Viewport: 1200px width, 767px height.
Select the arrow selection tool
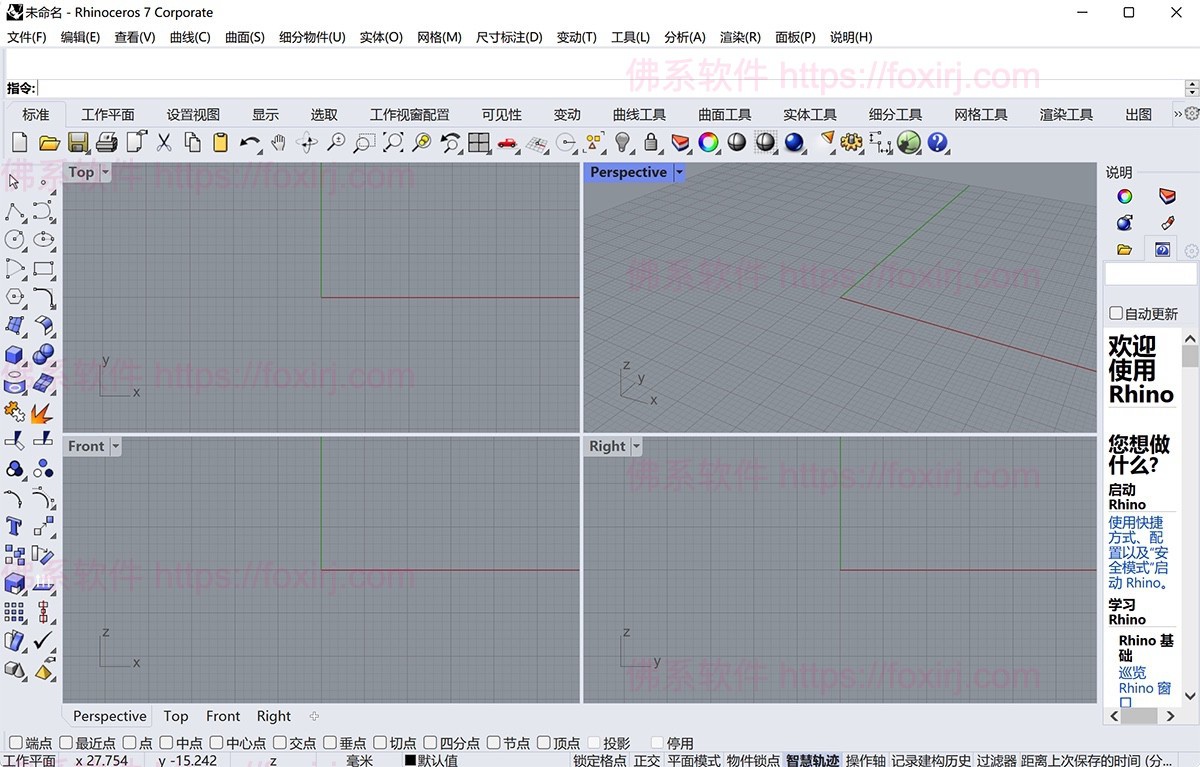tap(13, 182)
